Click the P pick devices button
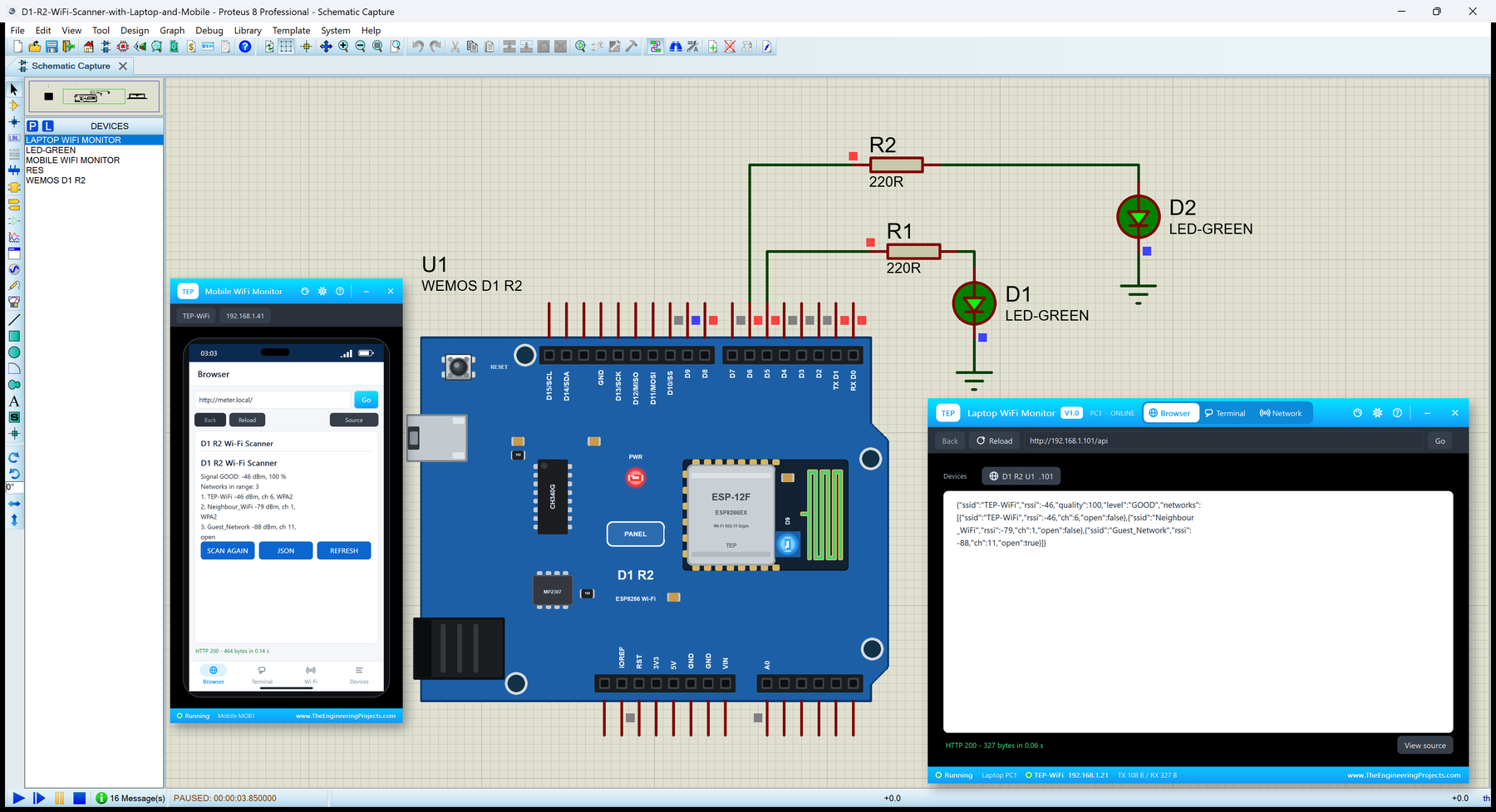The height and width of the screenshot is (812, 1496). [x=32, y=126]
